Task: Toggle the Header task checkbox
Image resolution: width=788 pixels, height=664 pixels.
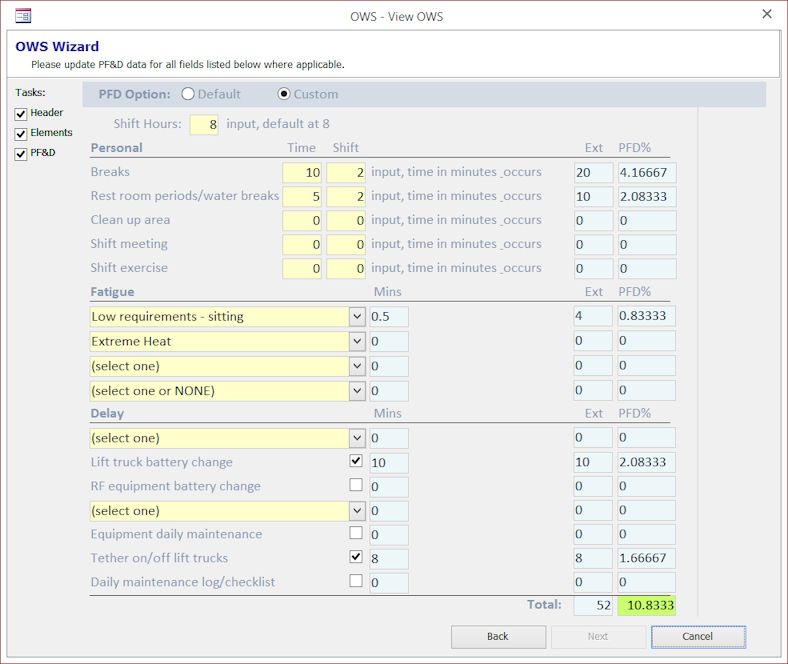Action: 21,114
